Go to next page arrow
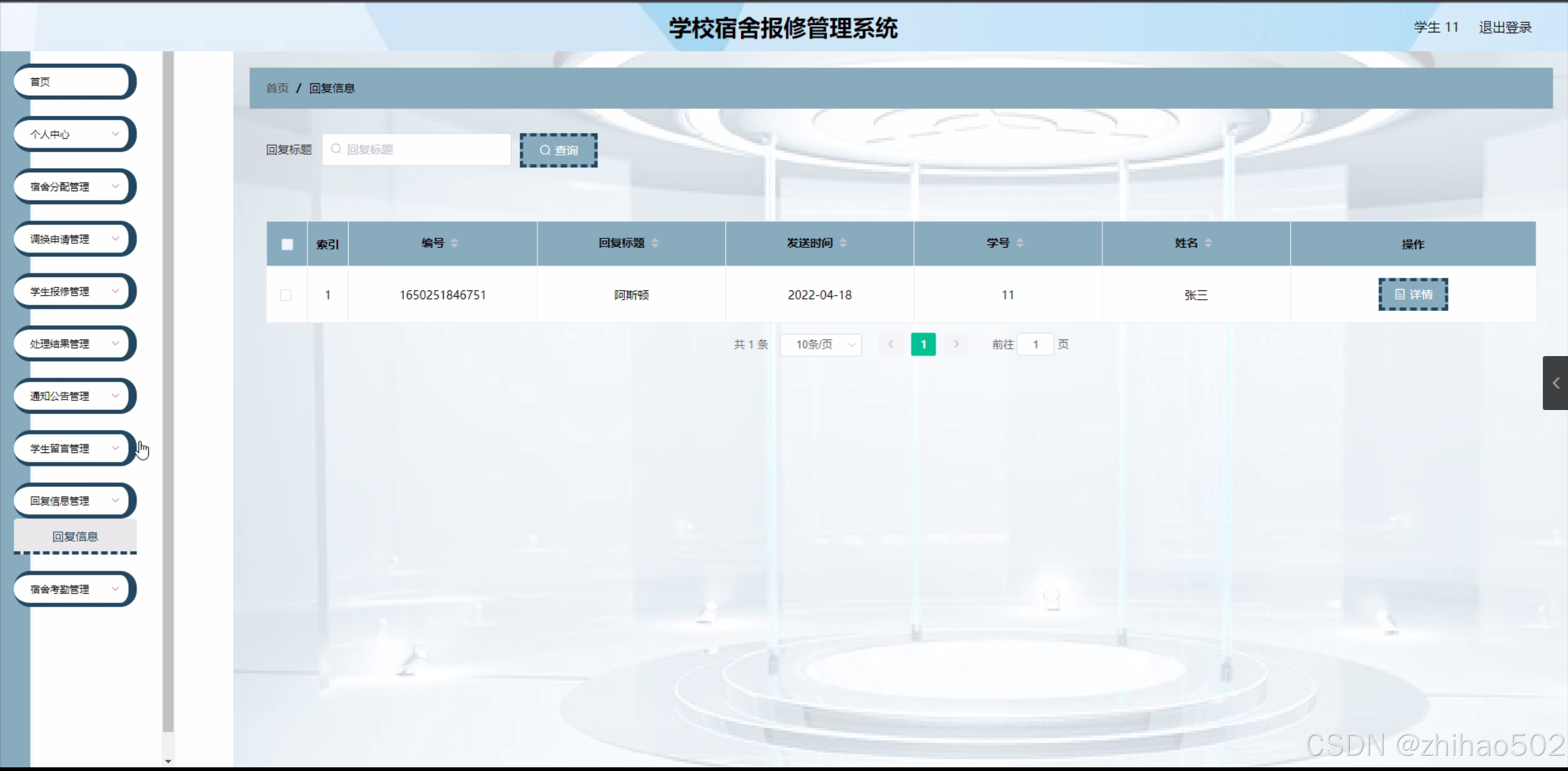1568x771 pixels. (x=956, y=344)
